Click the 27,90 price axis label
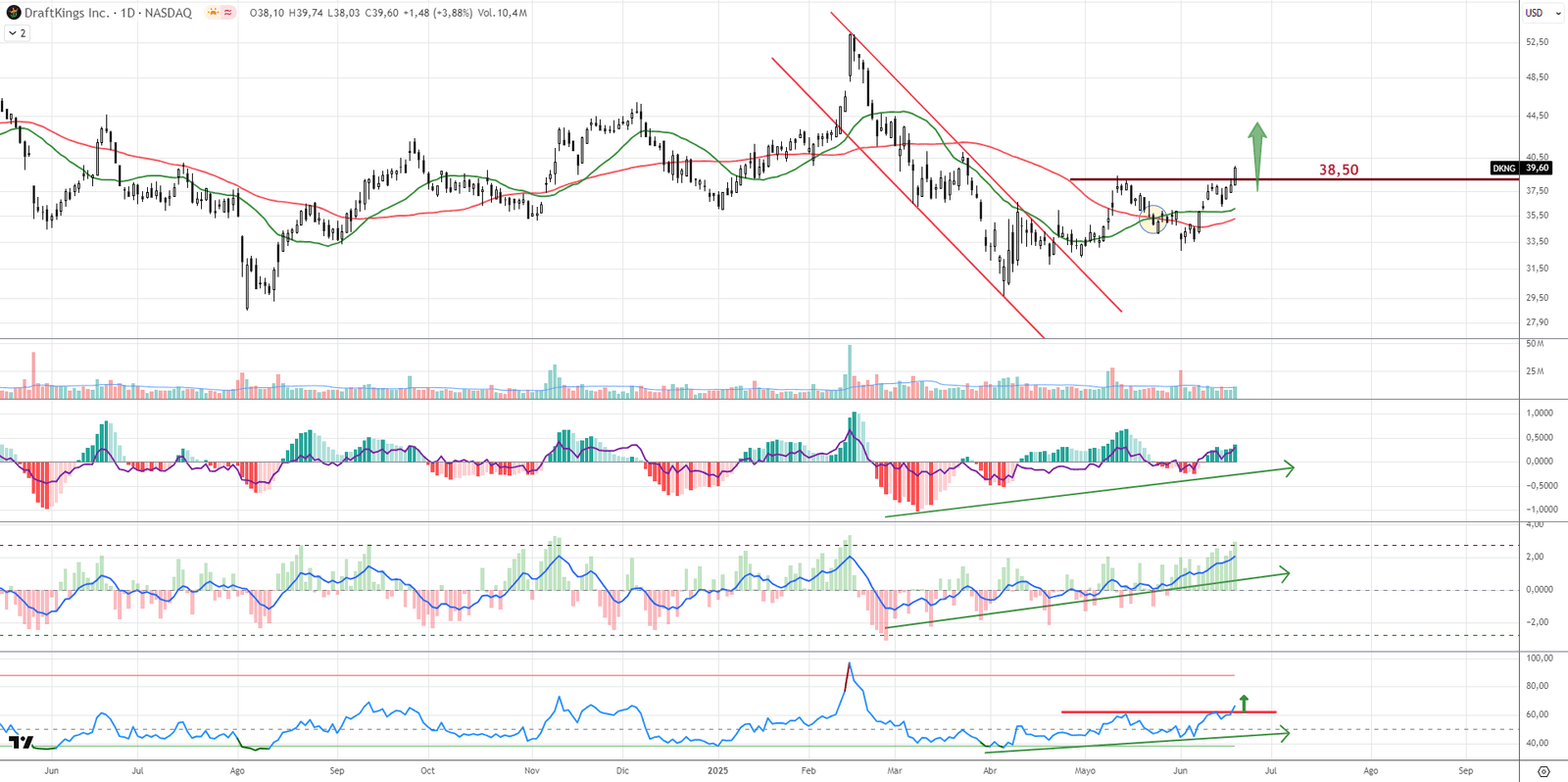 click(1537, 322)
